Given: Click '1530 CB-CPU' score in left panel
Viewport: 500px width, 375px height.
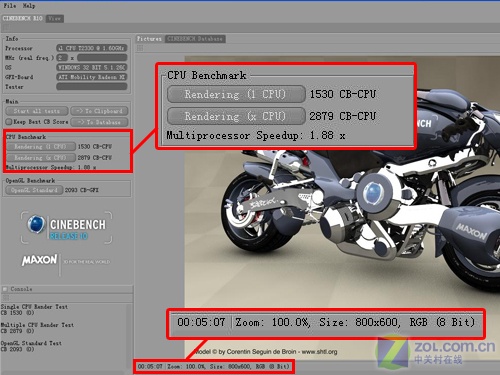Looking at the screenshot, I should (95, 147).
